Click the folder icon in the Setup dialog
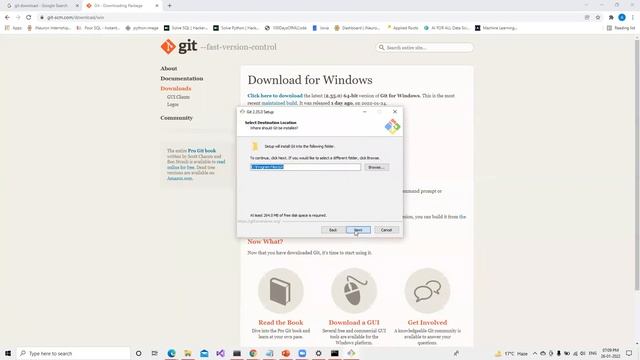The height and width of the screenshot is (360, 640). coord(255,146)
